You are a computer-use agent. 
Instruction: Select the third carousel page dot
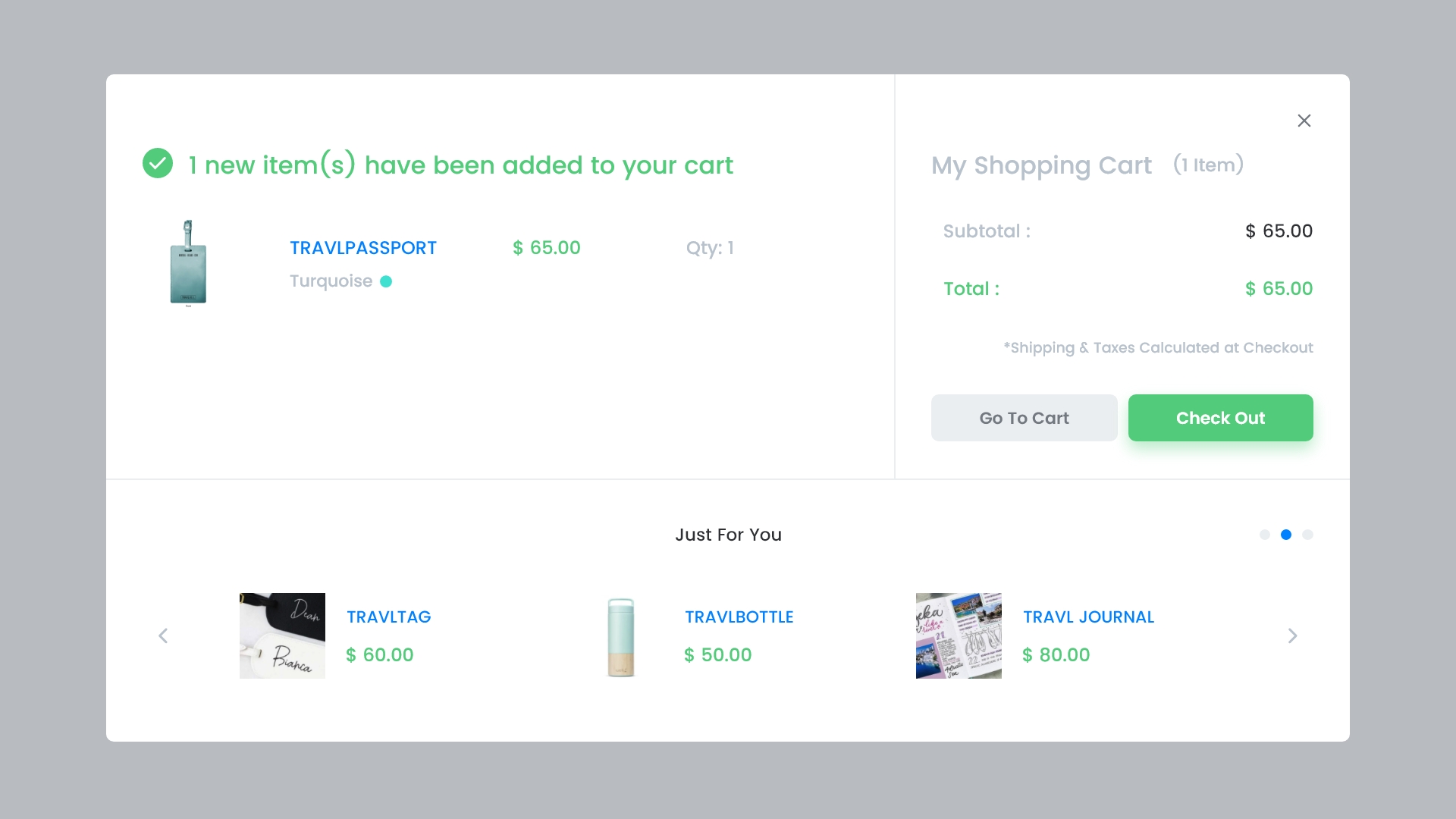[x=1307, y=535]
